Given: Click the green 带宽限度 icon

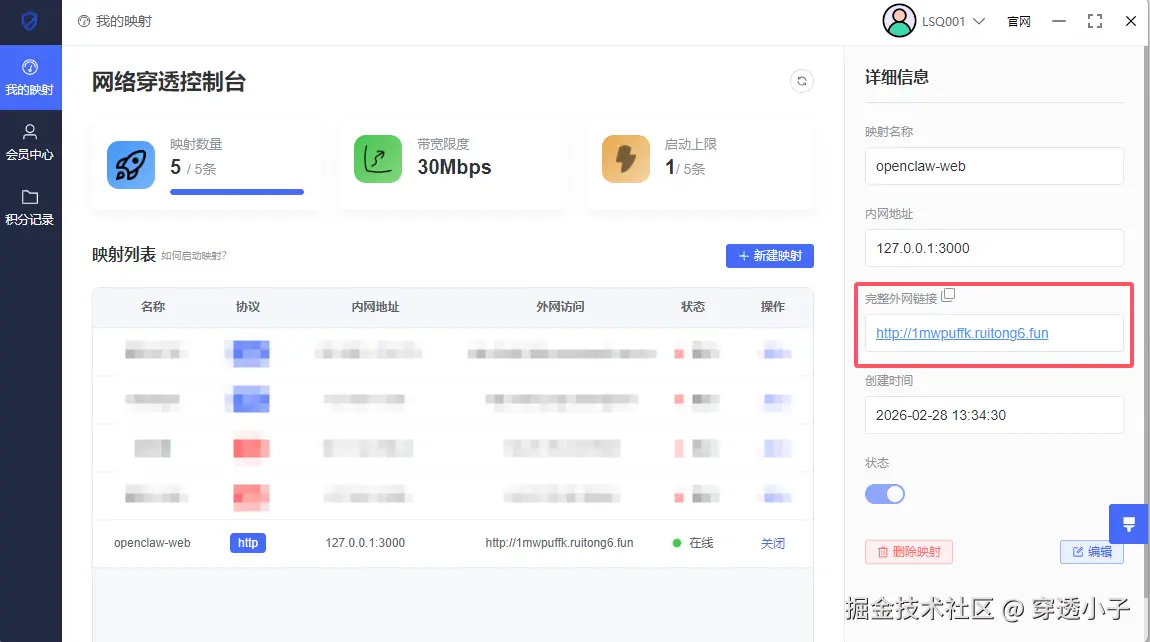Looking at the screenshot, I should tap(378, 158).
